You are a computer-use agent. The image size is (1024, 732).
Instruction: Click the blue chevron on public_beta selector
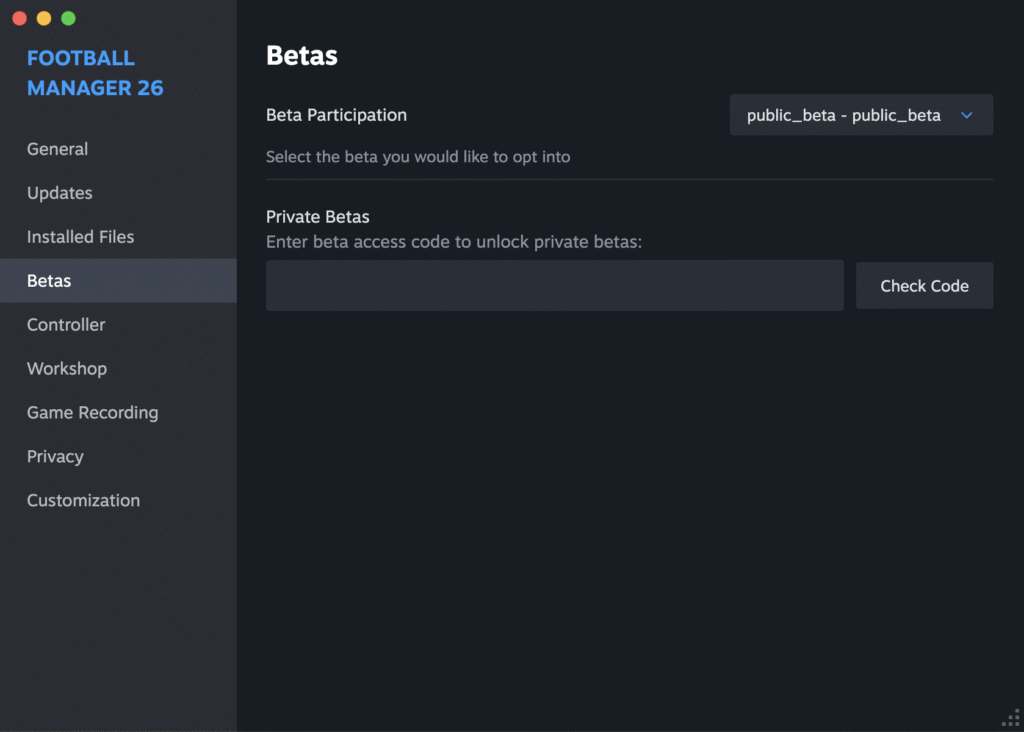(x=966, y=115)
